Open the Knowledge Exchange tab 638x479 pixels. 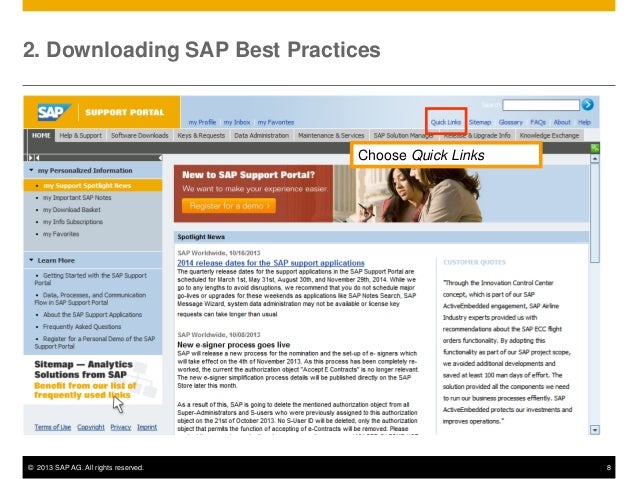click(549, 136)
